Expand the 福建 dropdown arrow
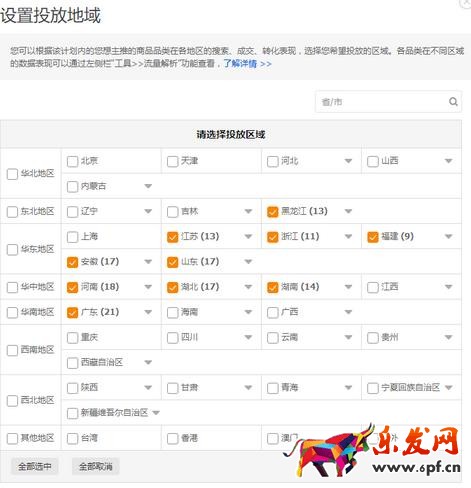This screenshot has width=471, height=488. [449, 237]
